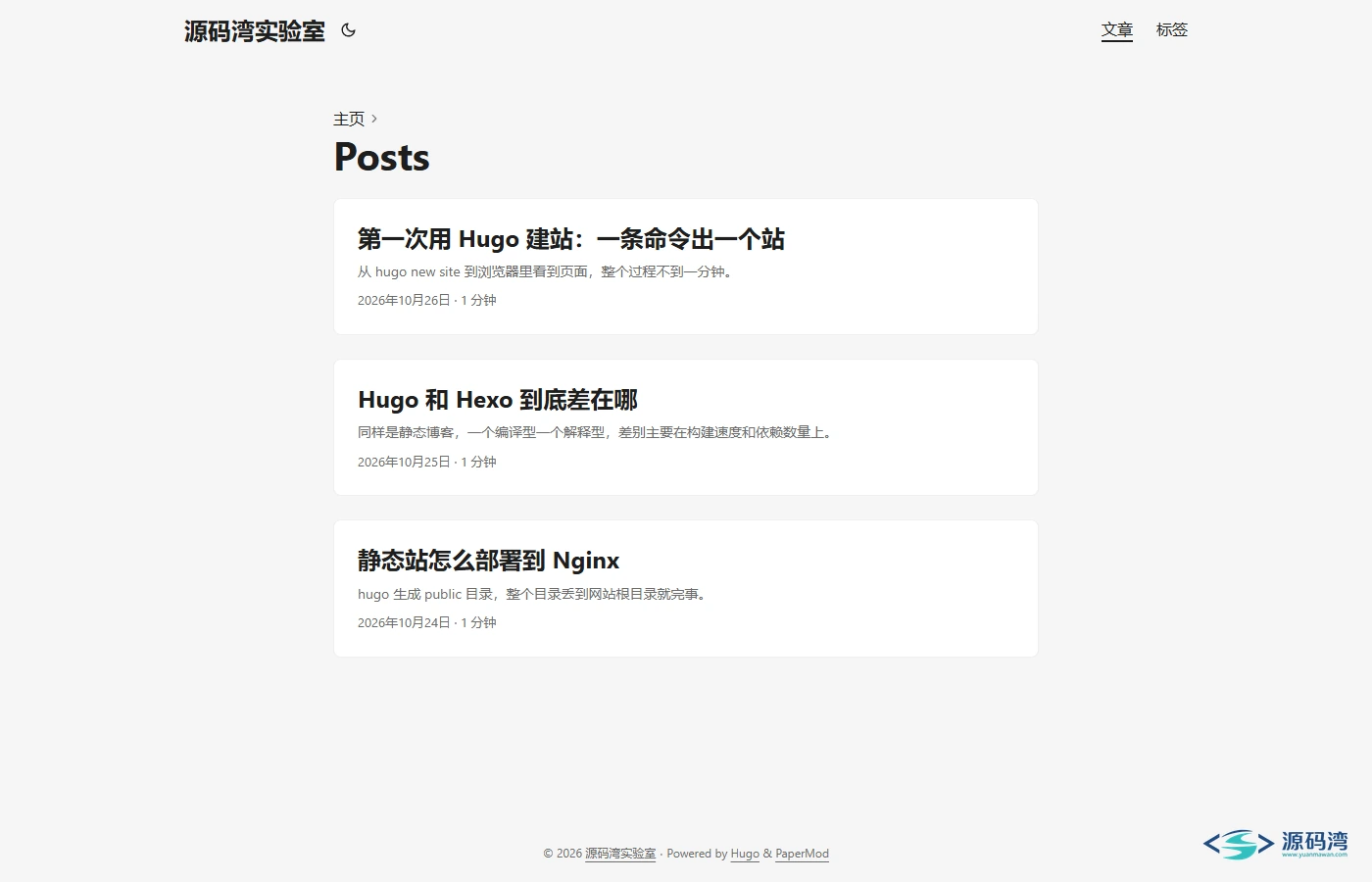
Task: Click the date 2026年10月24日
Action: point(404,622)
